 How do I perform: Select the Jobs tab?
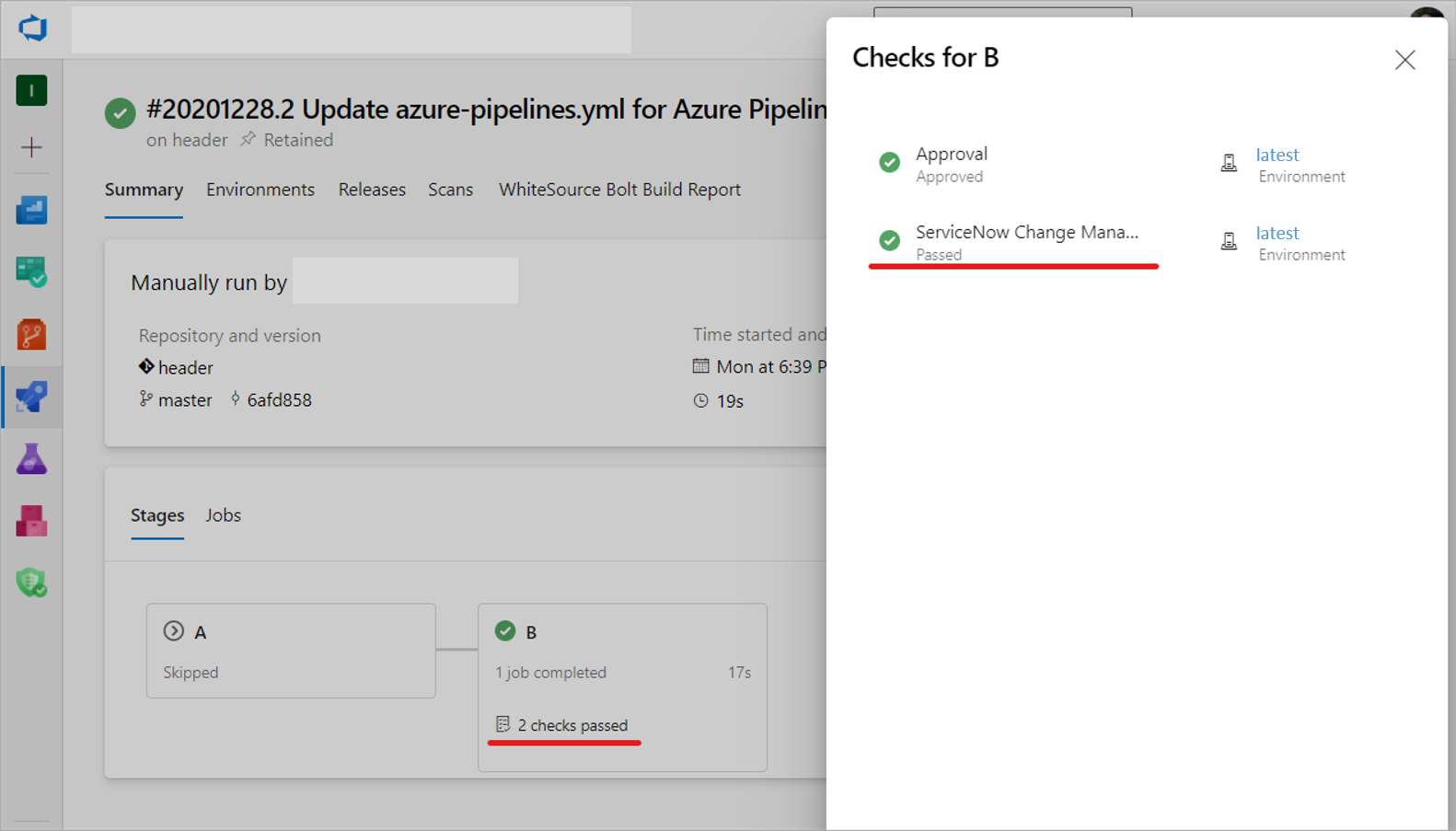pos(223,515)
